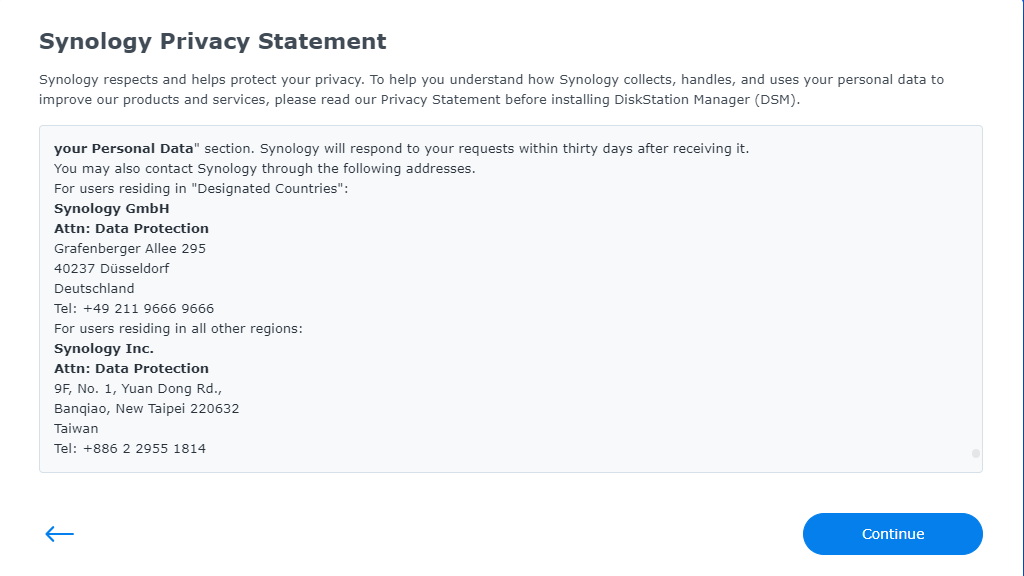Click the second Attn: Data Protection line under Synology Inc.
This screenshot has height=576, width=1024.
131,369
